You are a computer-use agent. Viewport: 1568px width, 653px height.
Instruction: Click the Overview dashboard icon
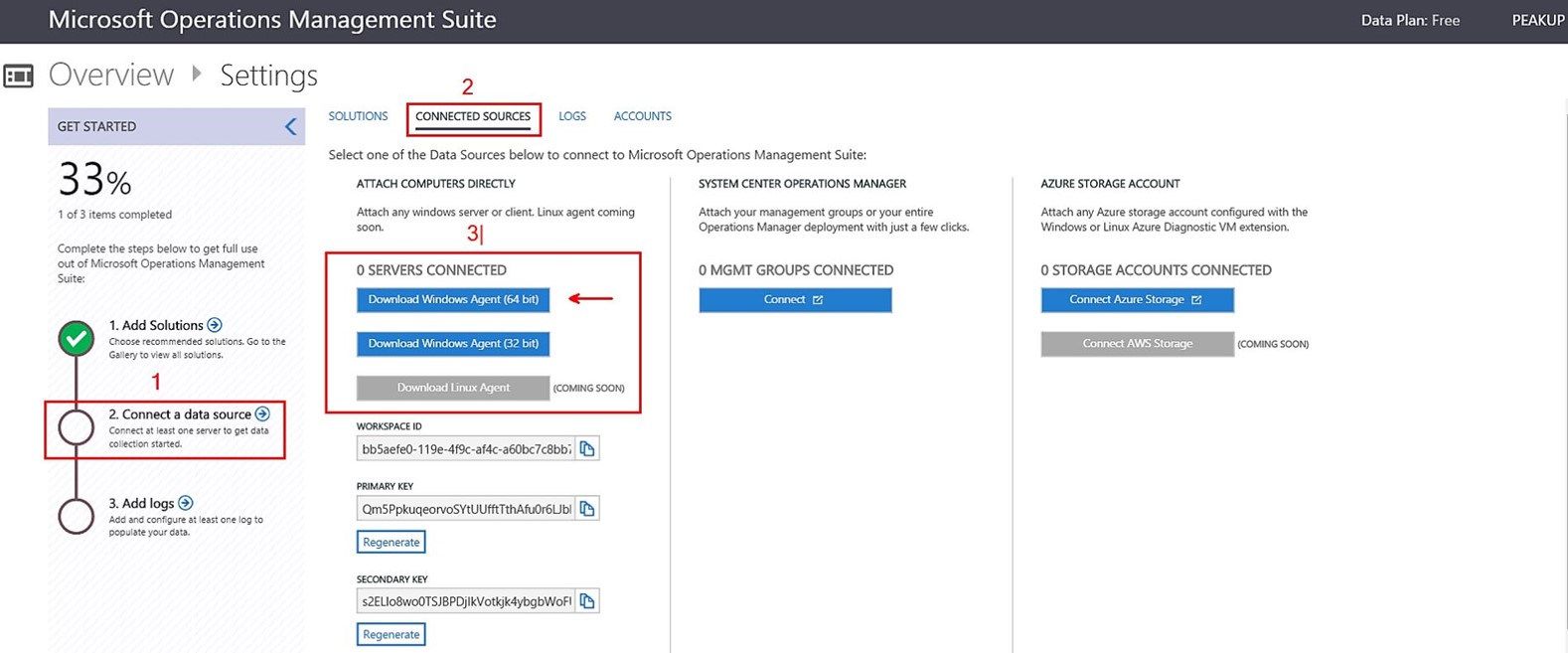(19, 76)
